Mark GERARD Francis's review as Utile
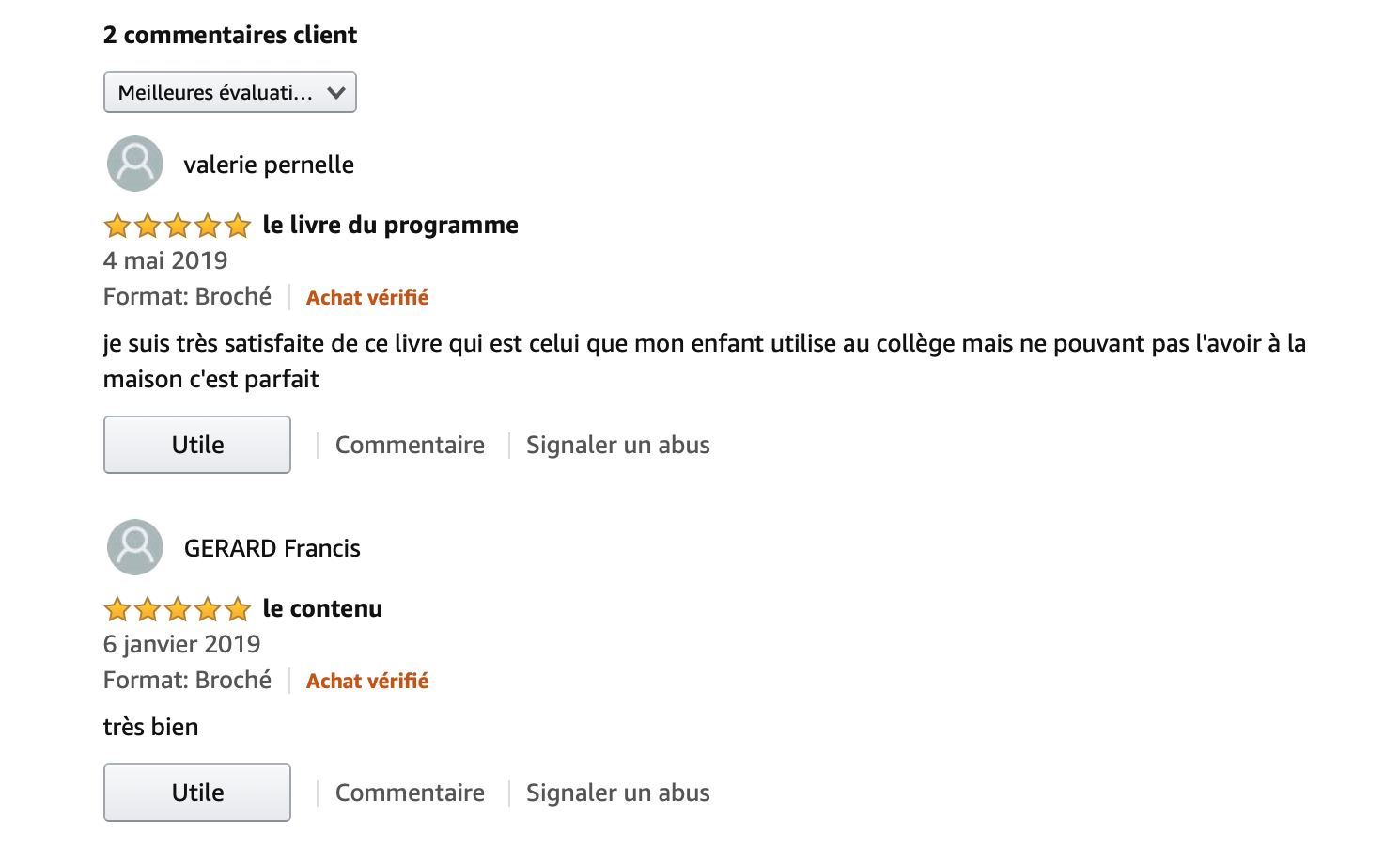 tap(197, 793)
